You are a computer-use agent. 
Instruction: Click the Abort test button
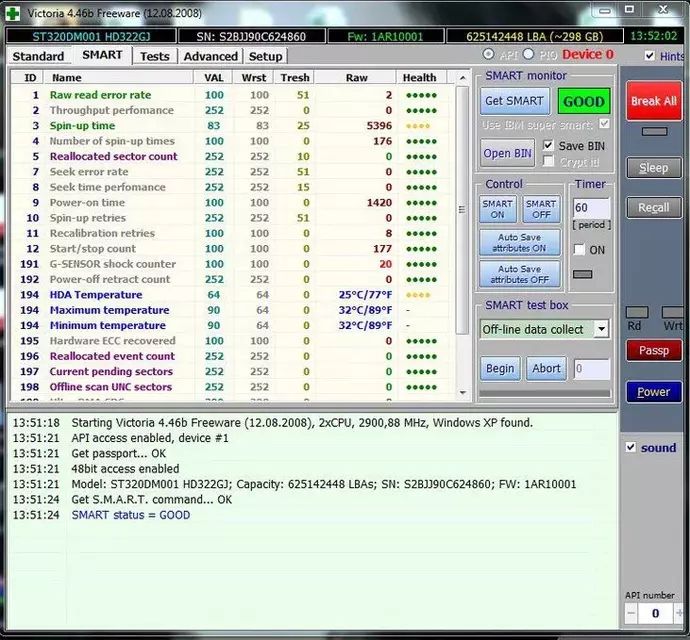point(546,368)
